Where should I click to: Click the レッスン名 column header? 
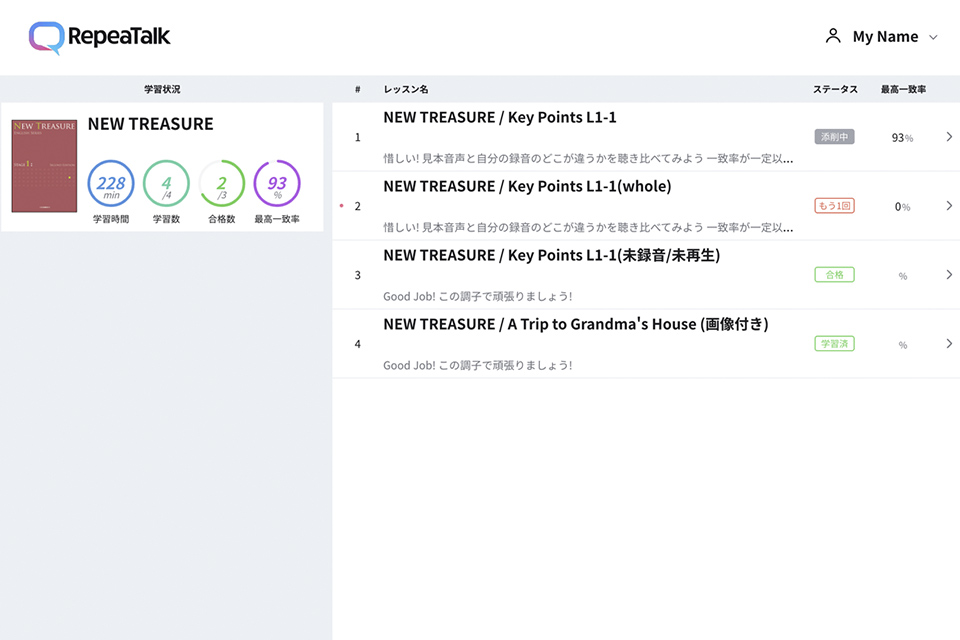pos(406,89)
